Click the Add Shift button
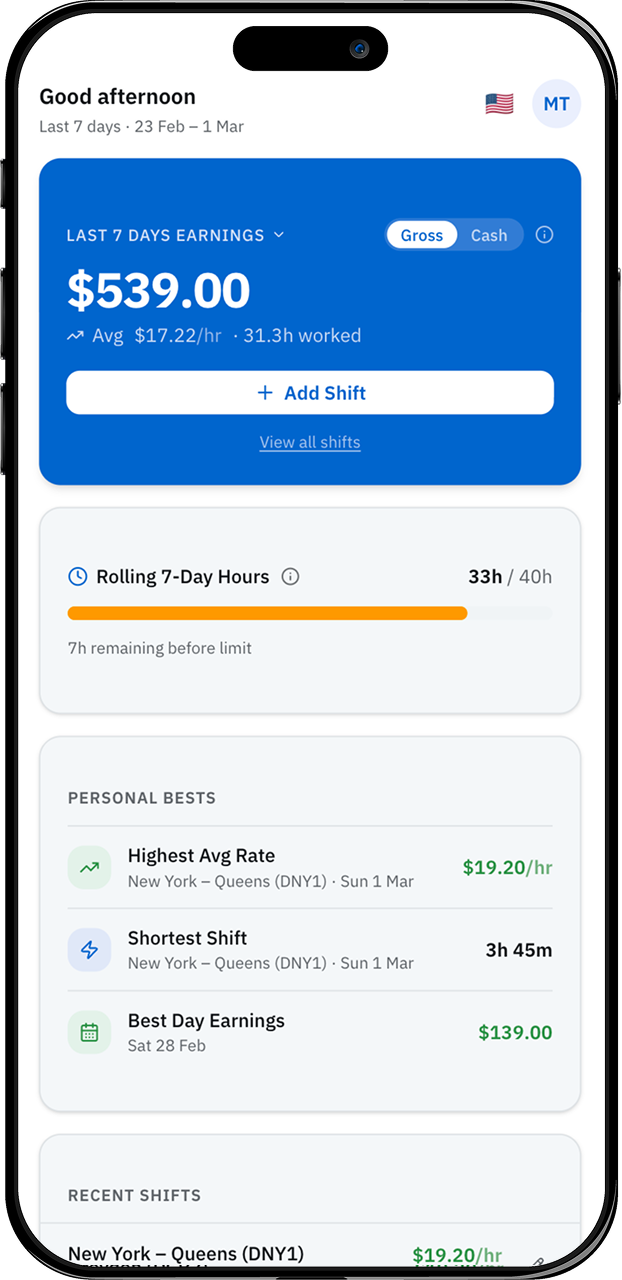The width and height of the screenshot is (622, 1280). pyautogui.click(x=310, y=392)
